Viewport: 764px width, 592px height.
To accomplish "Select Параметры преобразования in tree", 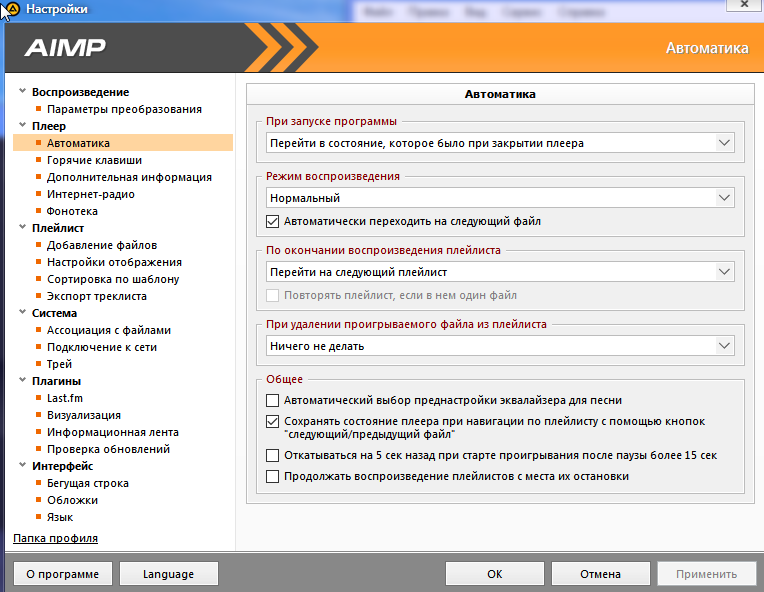I will 124,109.
